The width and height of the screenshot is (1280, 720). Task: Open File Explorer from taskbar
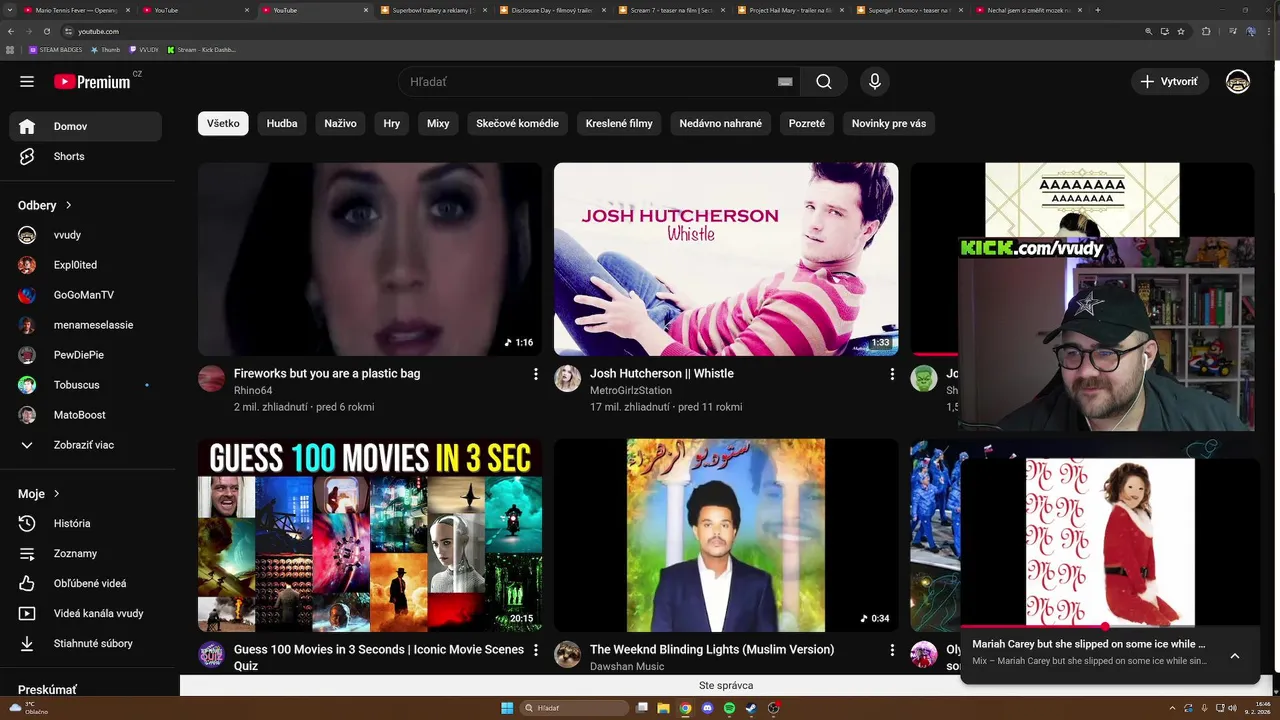coord(663,708)
